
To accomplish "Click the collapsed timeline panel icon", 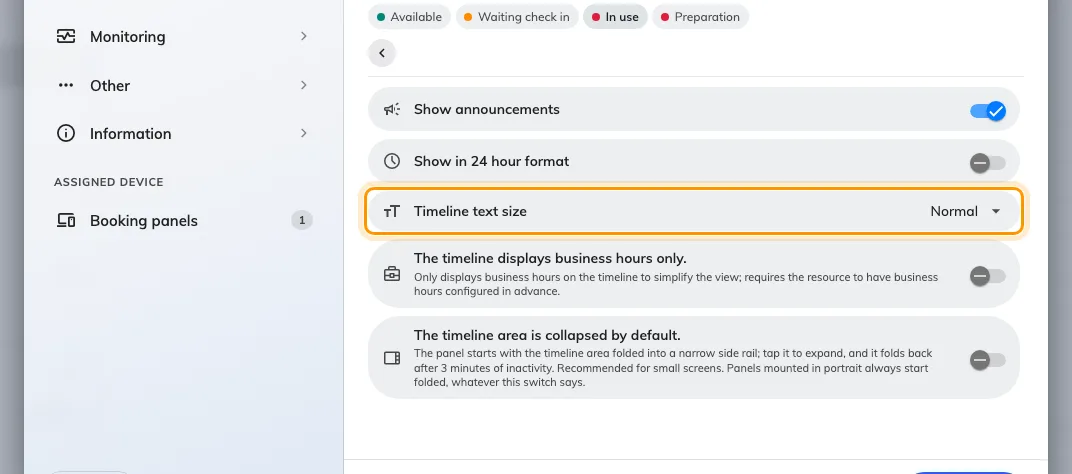I will 392,358.
